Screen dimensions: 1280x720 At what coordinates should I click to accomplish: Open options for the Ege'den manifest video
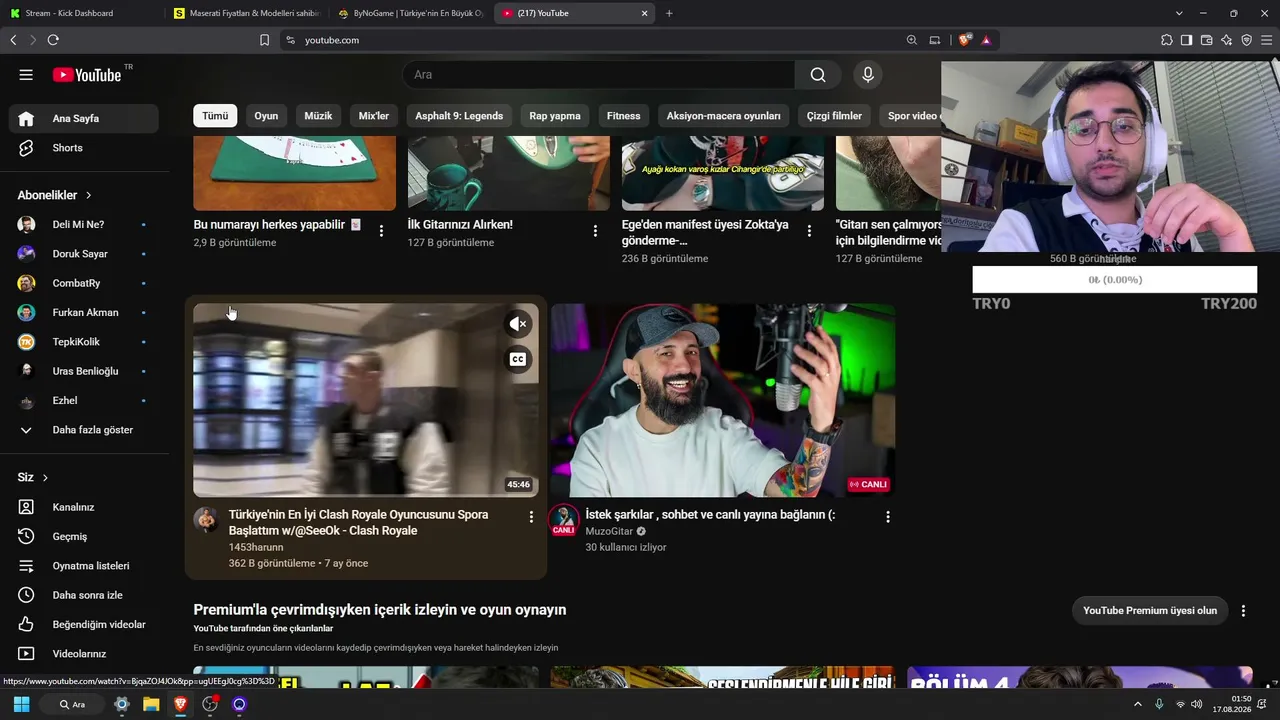pyautogui.click(x=809, y=231)
